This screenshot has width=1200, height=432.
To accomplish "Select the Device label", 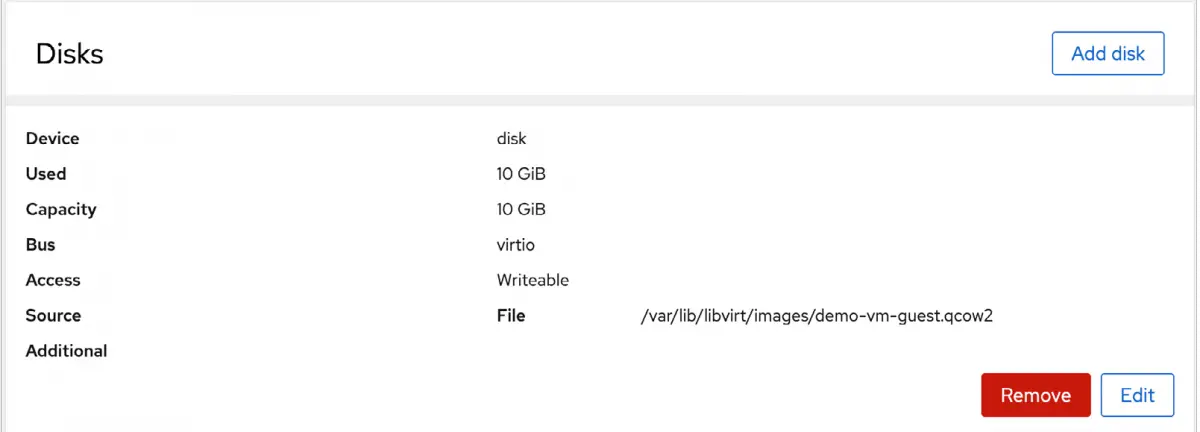I will 52,138.
